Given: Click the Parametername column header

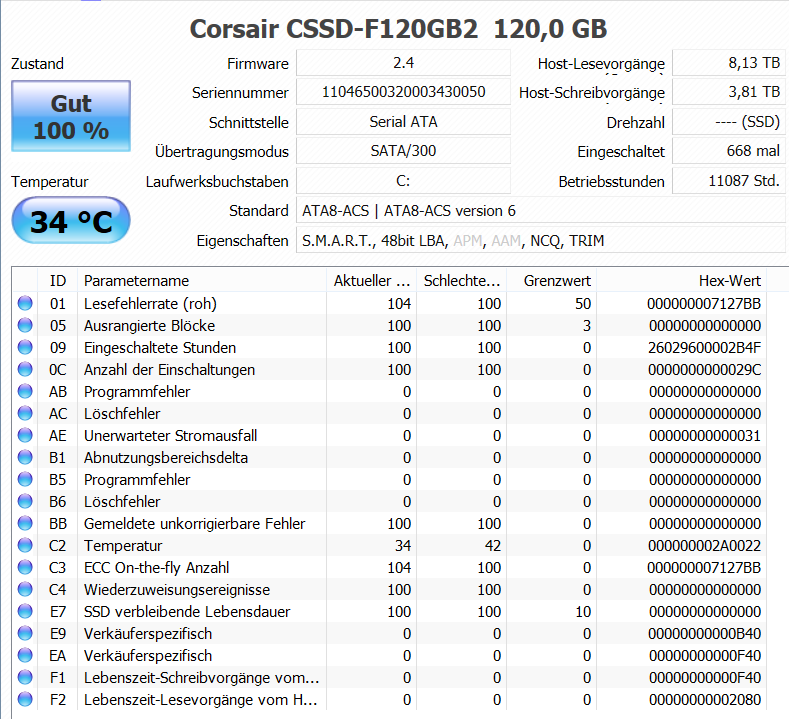Looking at the screenshot, I should coord(202,280).
